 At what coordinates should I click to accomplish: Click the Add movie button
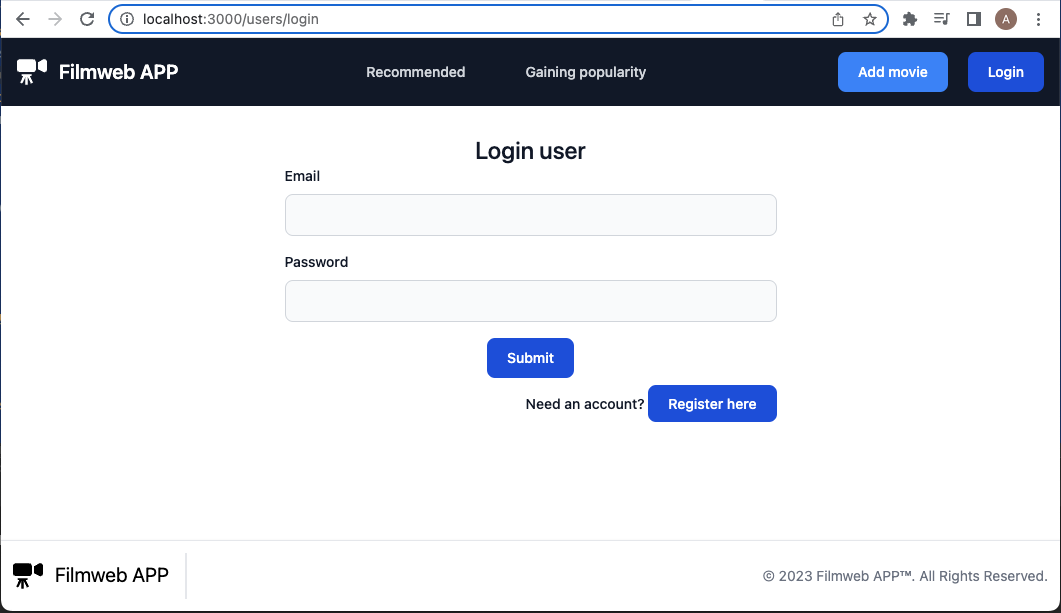click(x=893, y=72)
